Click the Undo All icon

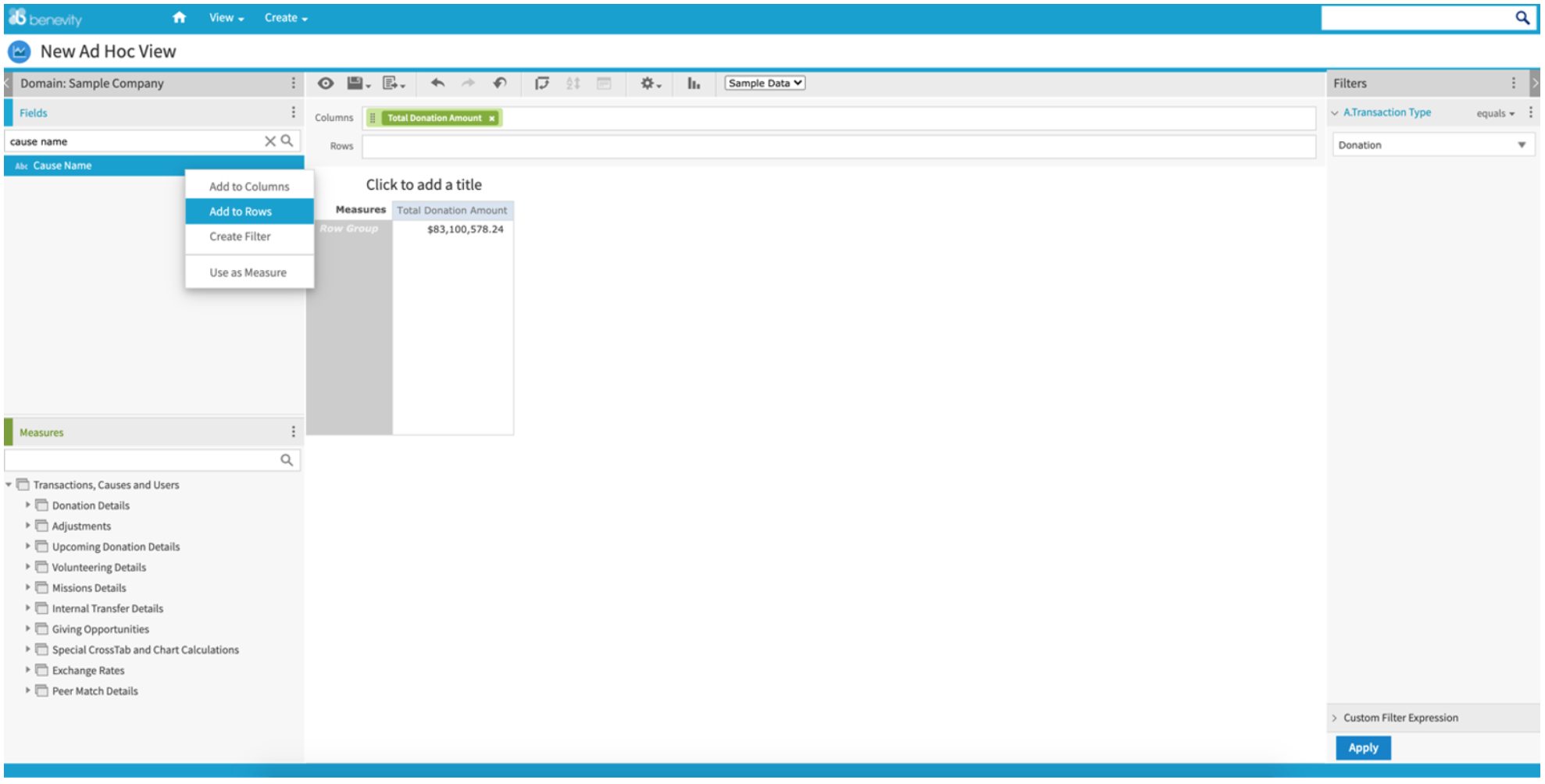click(x=500, y=83)
